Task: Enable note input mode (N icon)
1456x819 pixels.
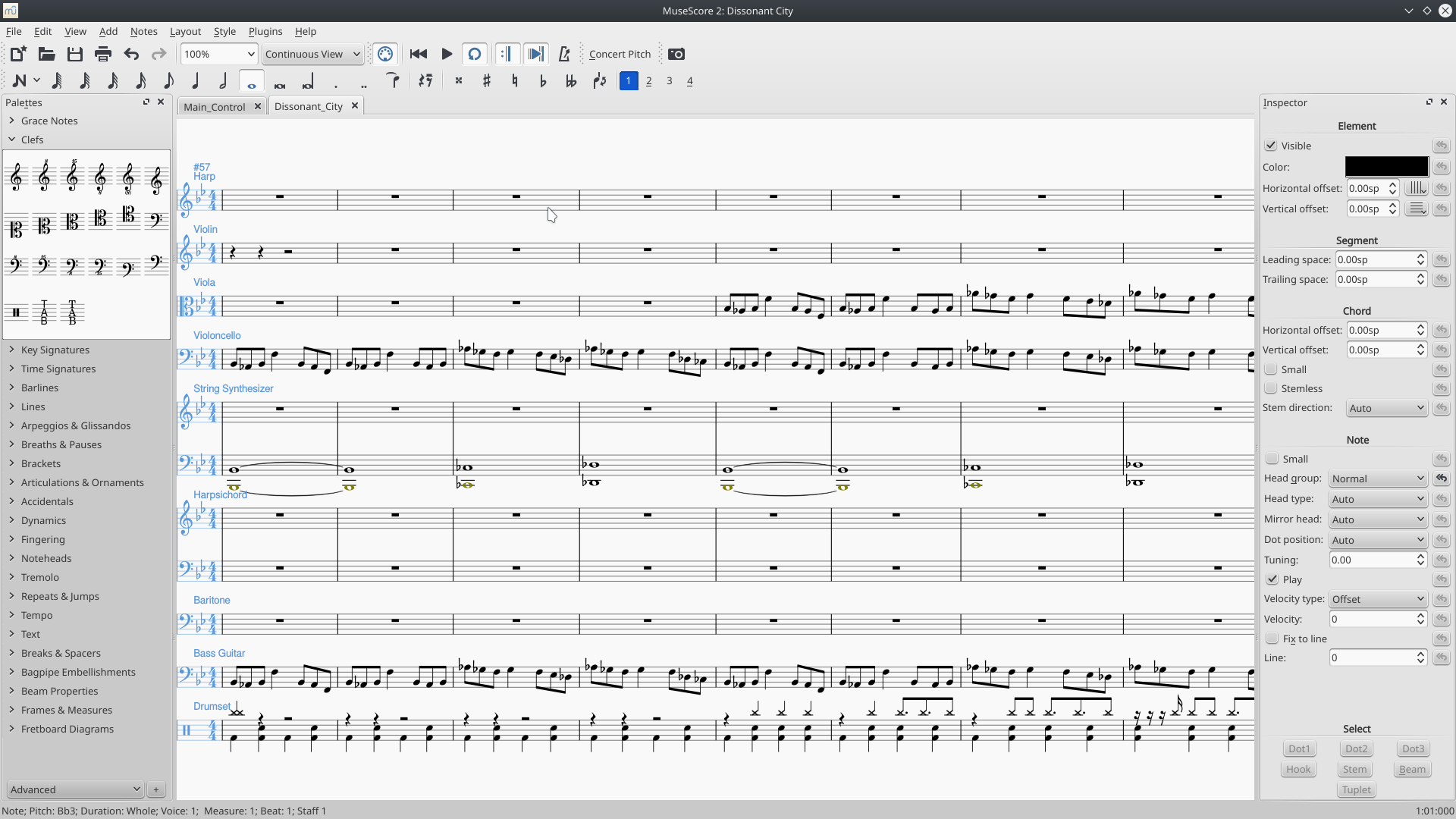Action: (x=20, y=81)
